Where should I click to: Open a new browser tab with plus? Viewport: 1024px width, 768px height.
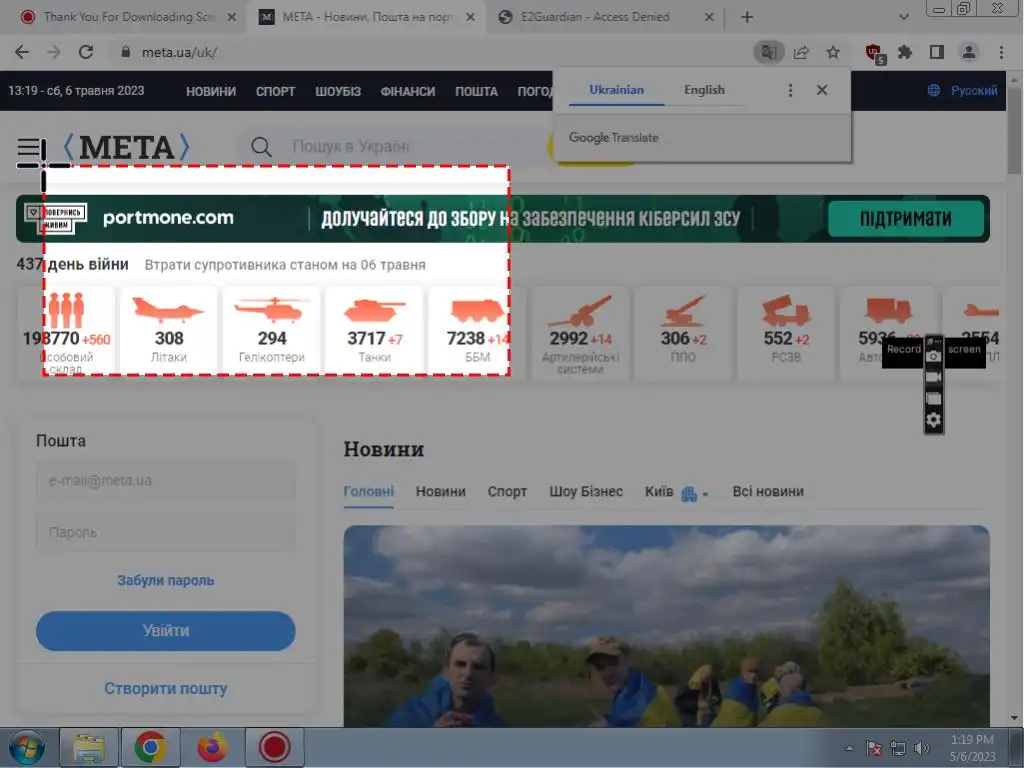[x=747, y=18]
